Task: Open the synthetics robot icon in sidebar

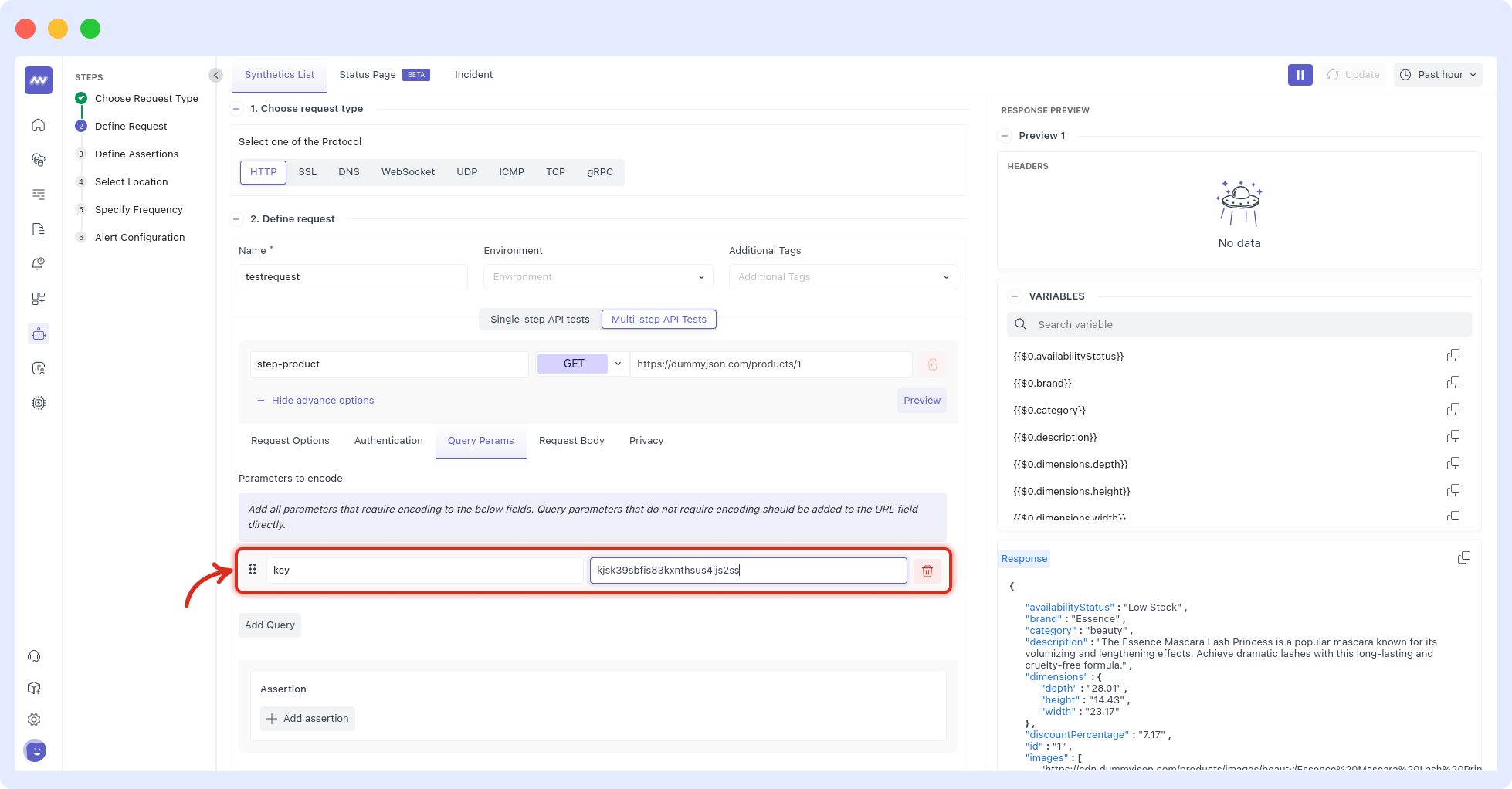Action: pos(39,334)
